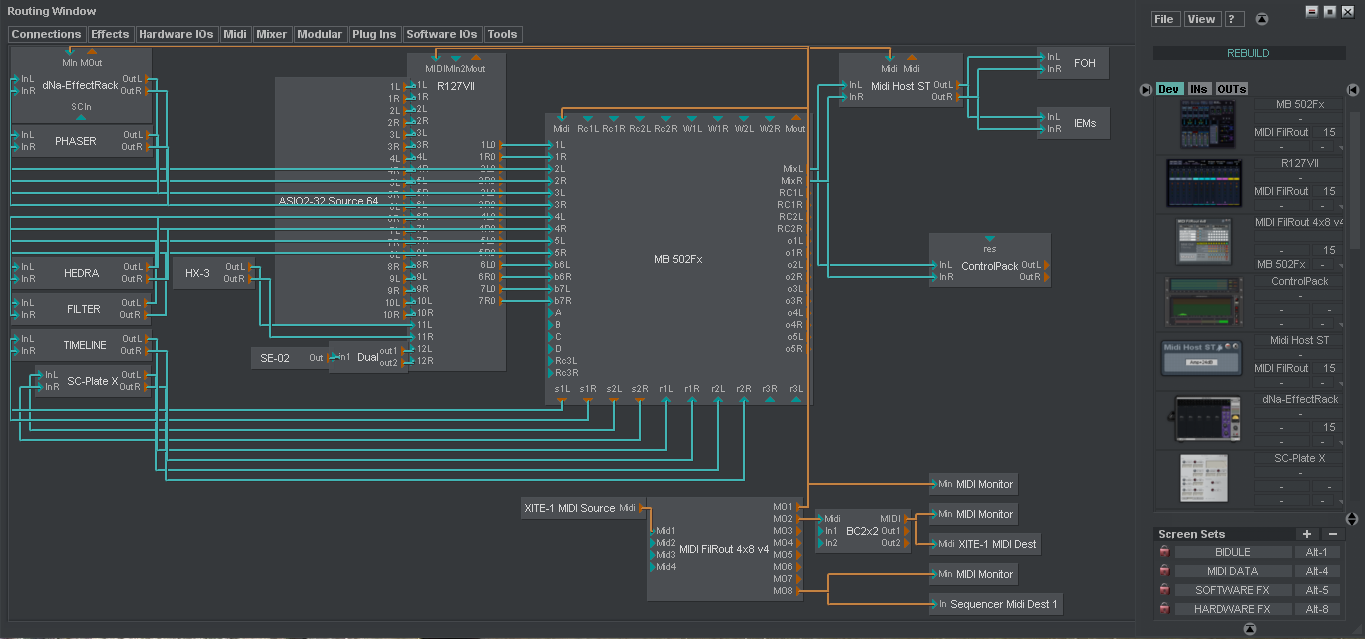Viewport: 1365px width, 639px height.
Task: Select the ControlPack device image
Action: tap(1204, 300)
